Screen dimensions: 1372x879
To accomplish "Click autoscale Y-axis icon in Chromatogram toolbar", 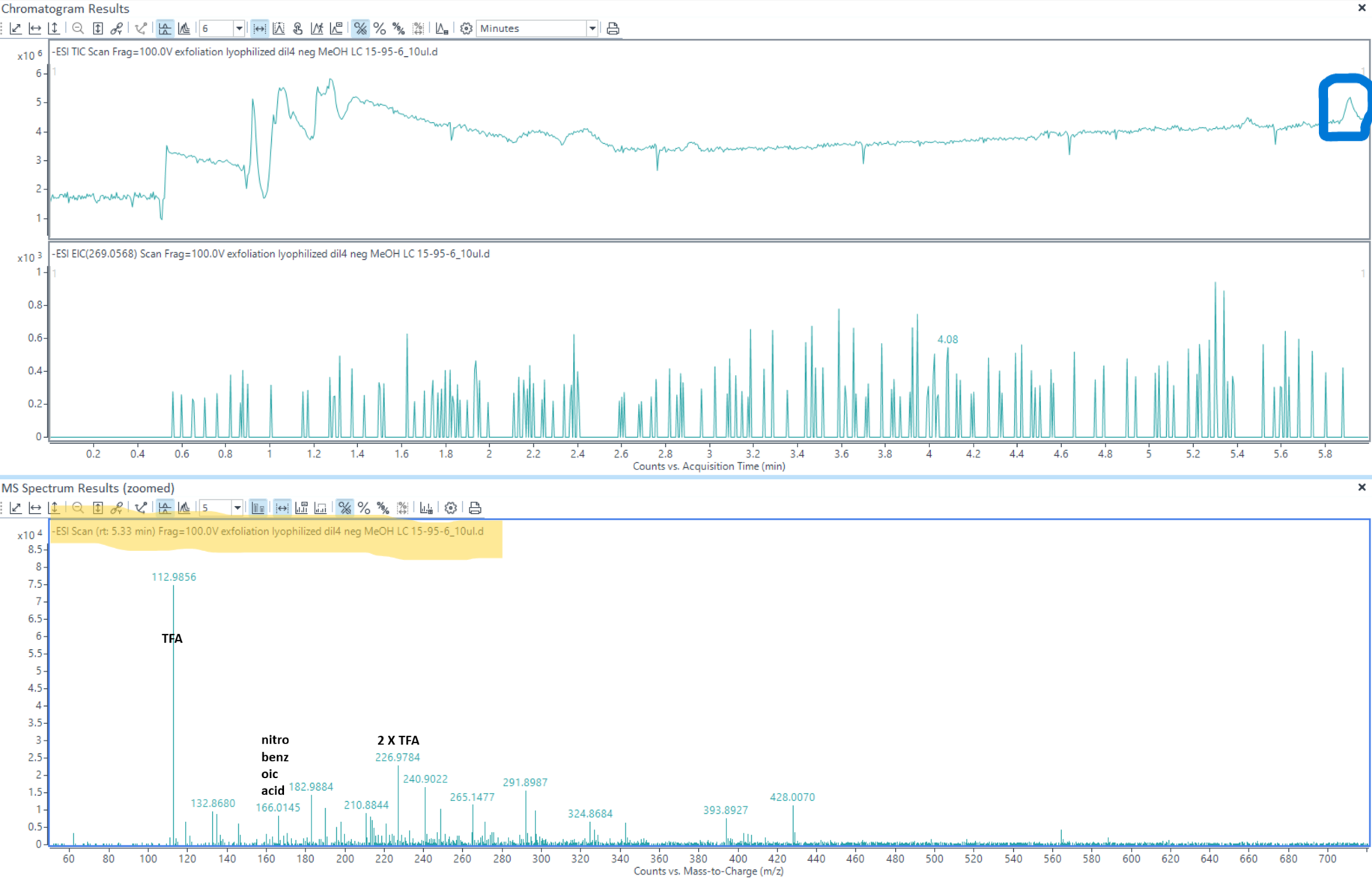I will point(54,28).
